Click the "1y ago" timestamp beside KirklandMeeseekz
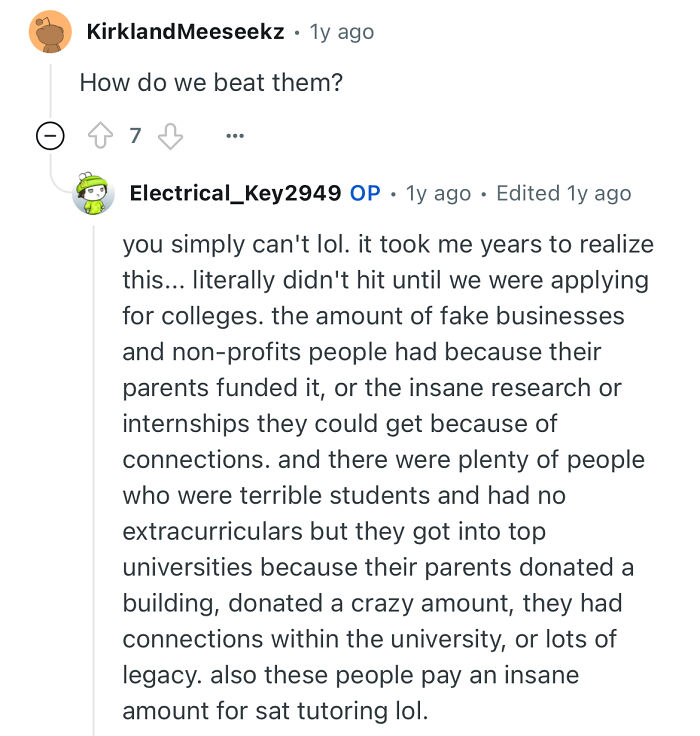This screenshot has width=700, height=736. [343, 32]
